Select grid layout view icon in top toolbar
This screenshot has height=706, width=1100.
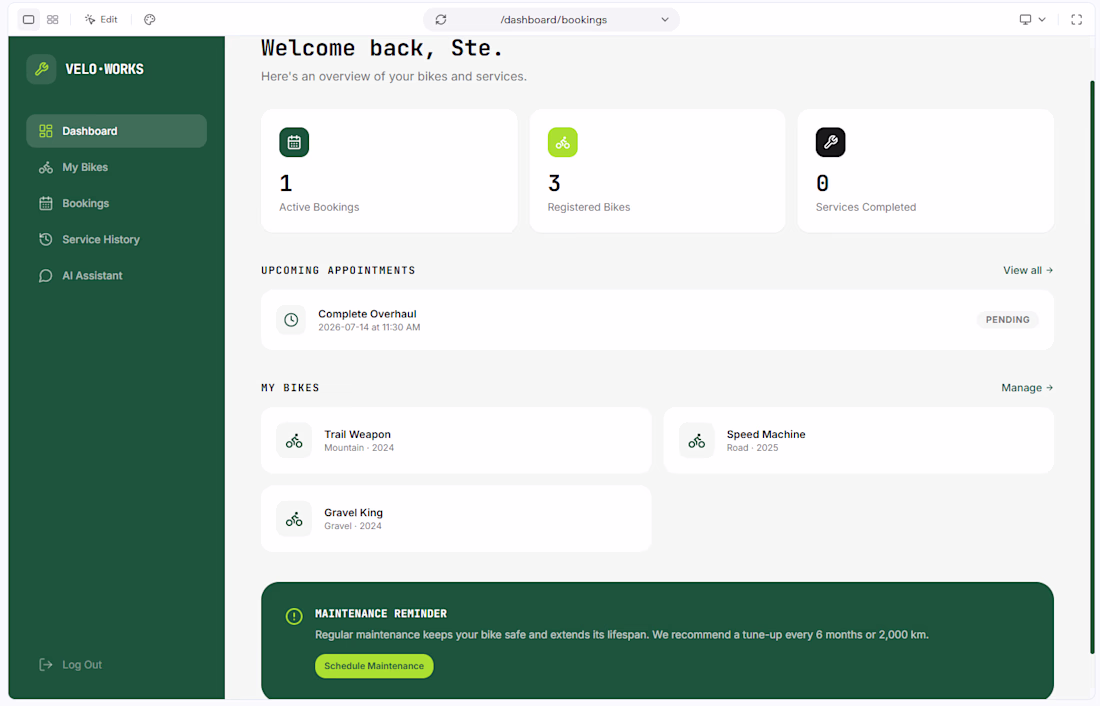pyautogui.click(x=53, y=20)
